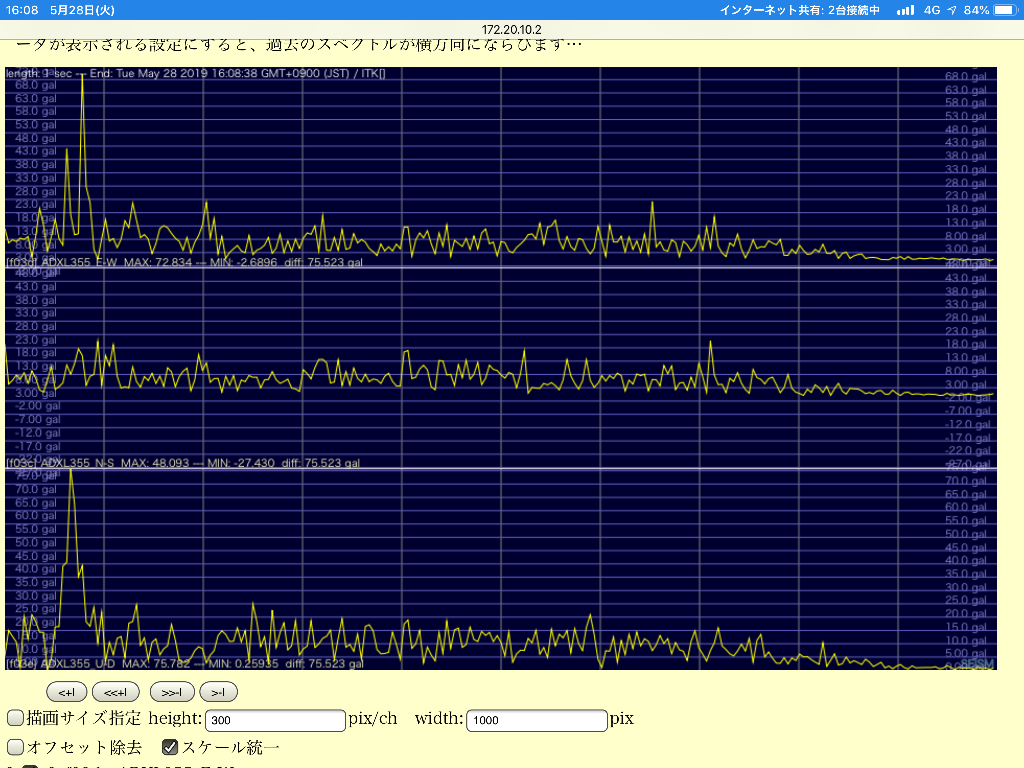This screenshot has width=1024, height=768.
Task: Tap the 5月28日(火) date text
Action: (x=82, y=10)
